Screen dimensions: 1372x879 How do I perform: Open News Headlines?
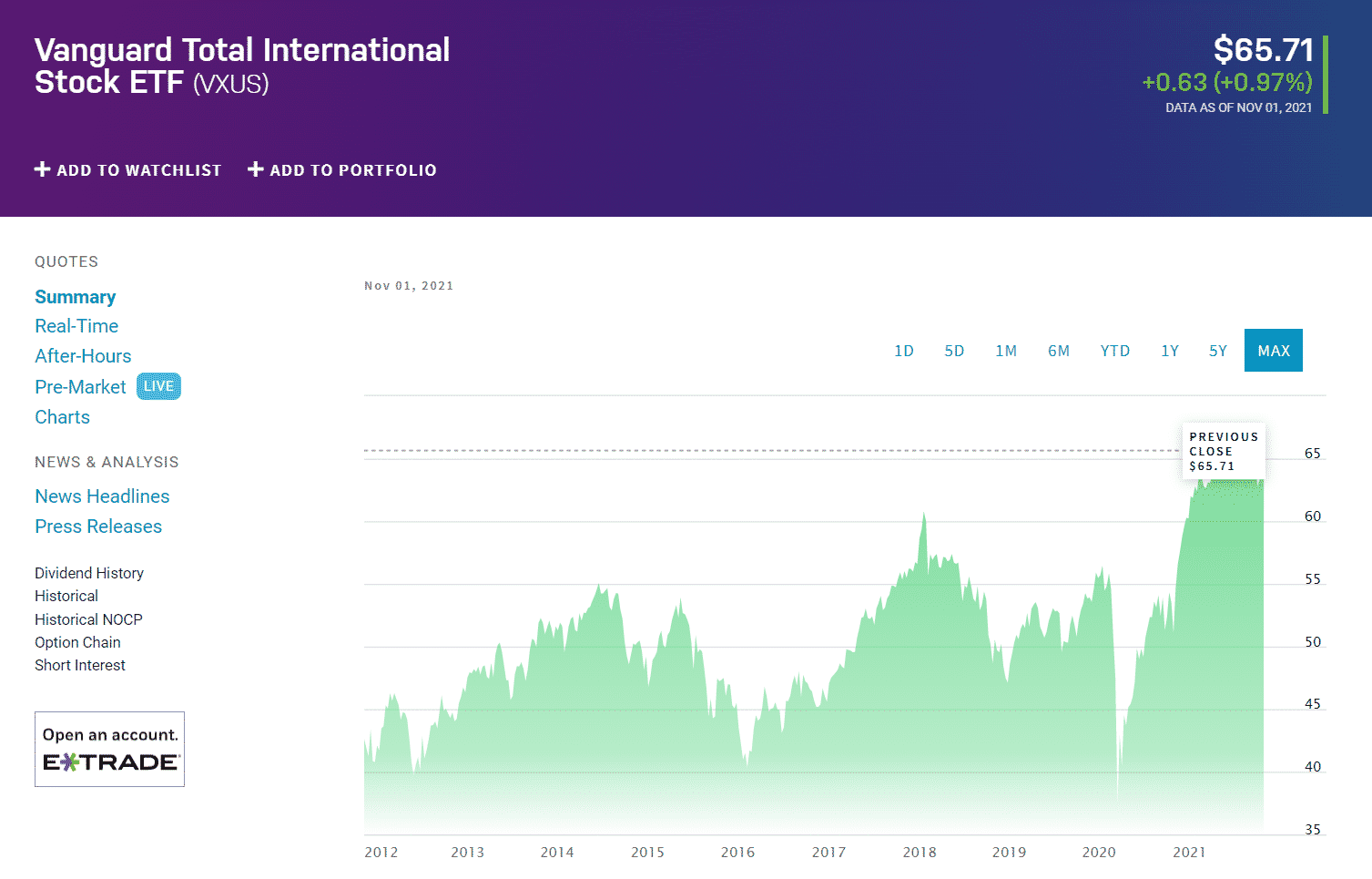102,496
